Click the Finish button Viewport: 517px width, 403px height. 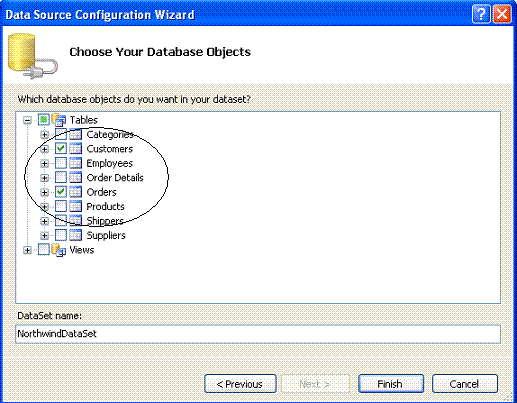click(x=391, y=384)
